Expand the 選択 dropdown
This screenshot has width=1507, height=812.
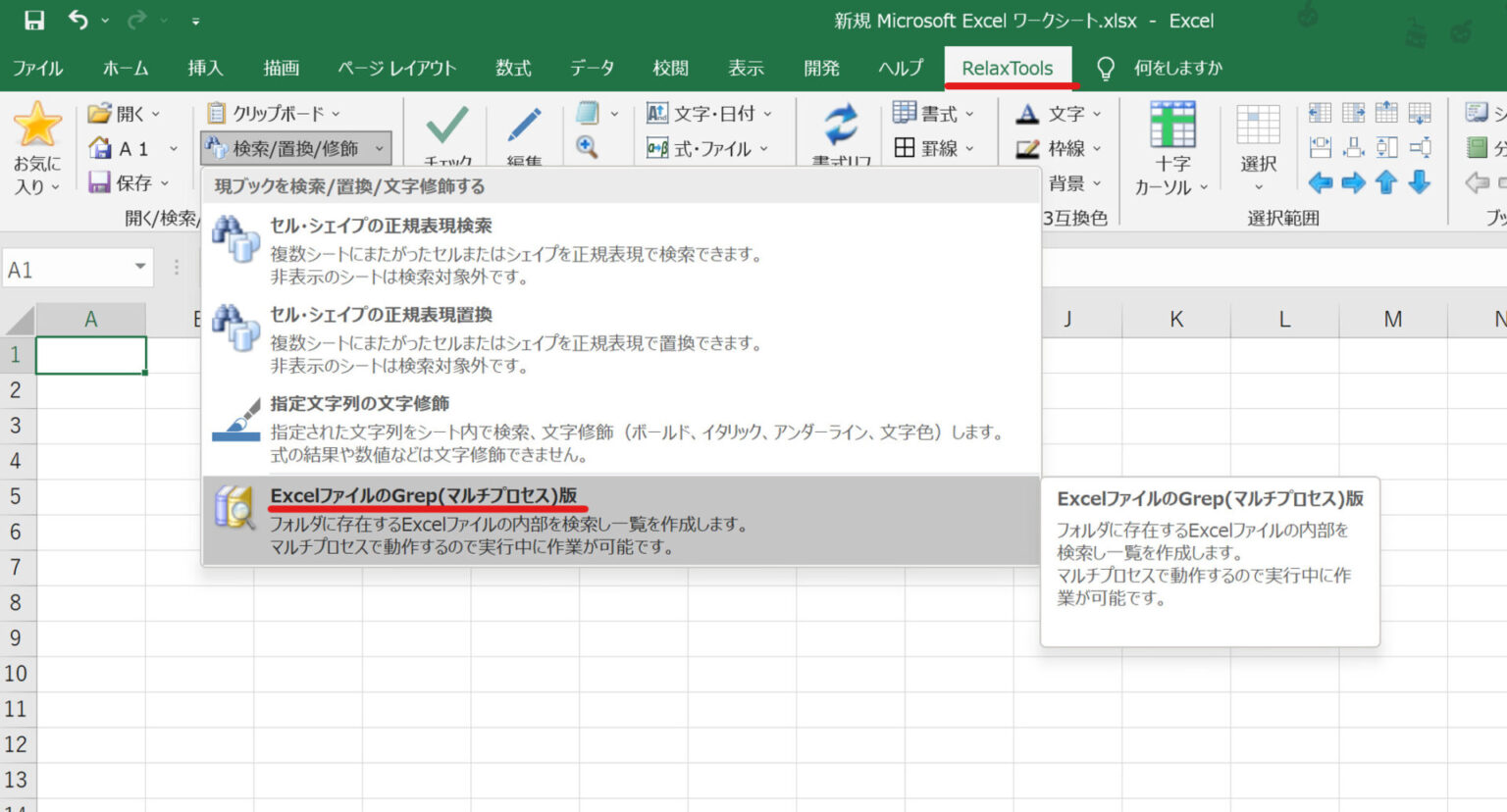(1257, 186)
